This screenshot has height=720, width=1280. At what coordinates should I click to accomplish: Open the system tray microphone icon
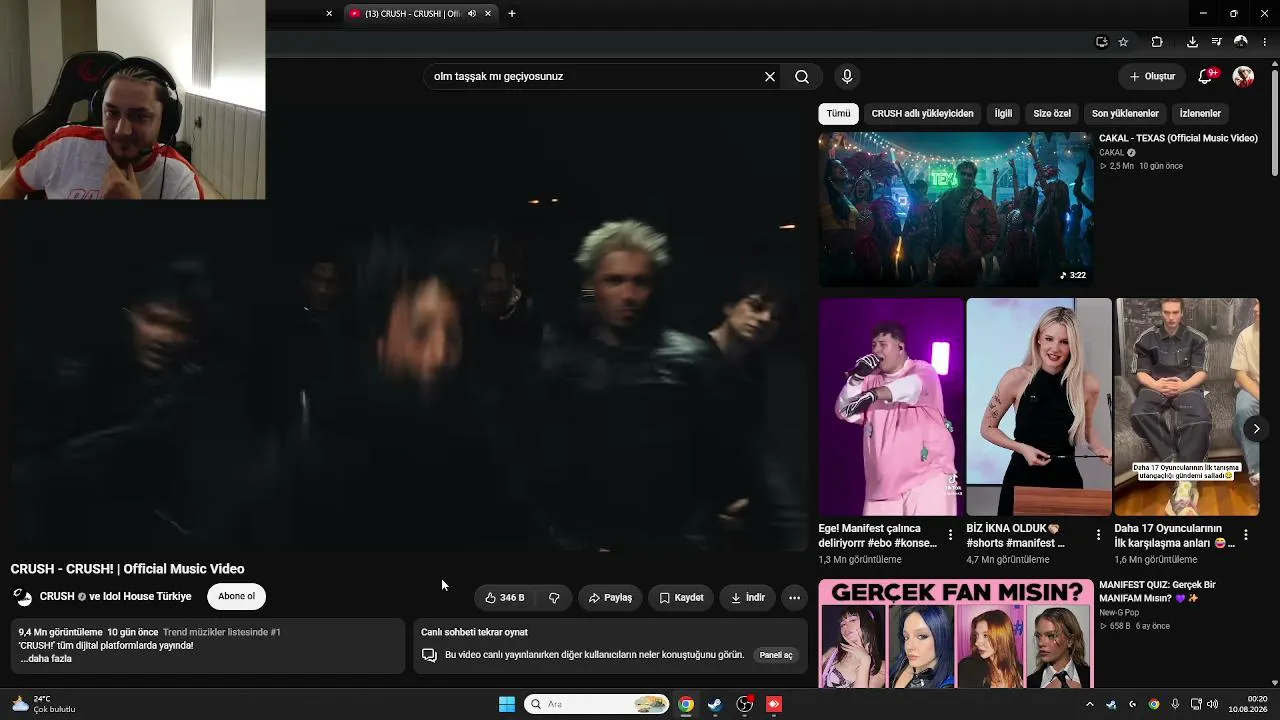1175,704
